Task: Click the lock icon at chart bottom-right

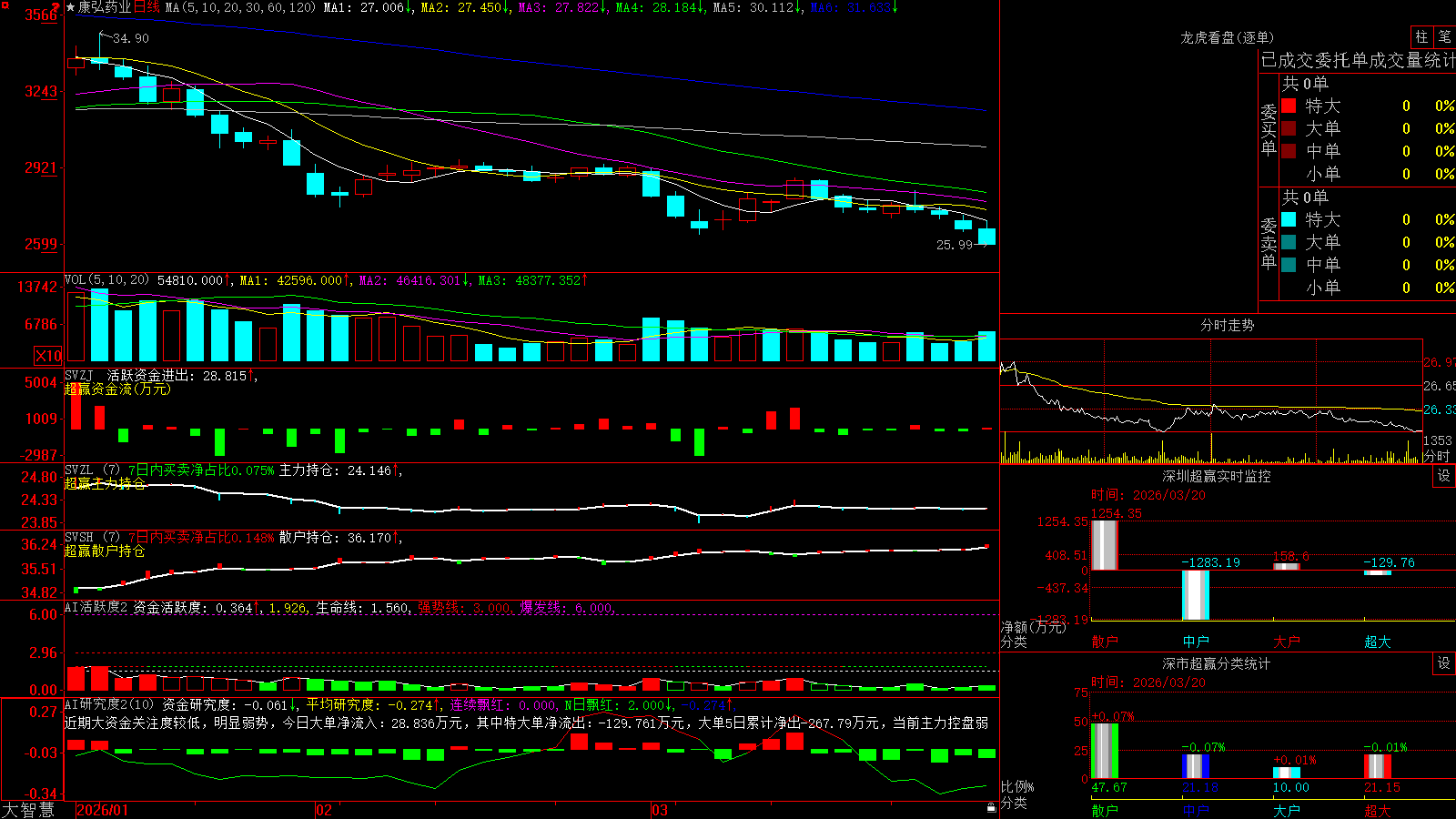Action: click(991, 807)
